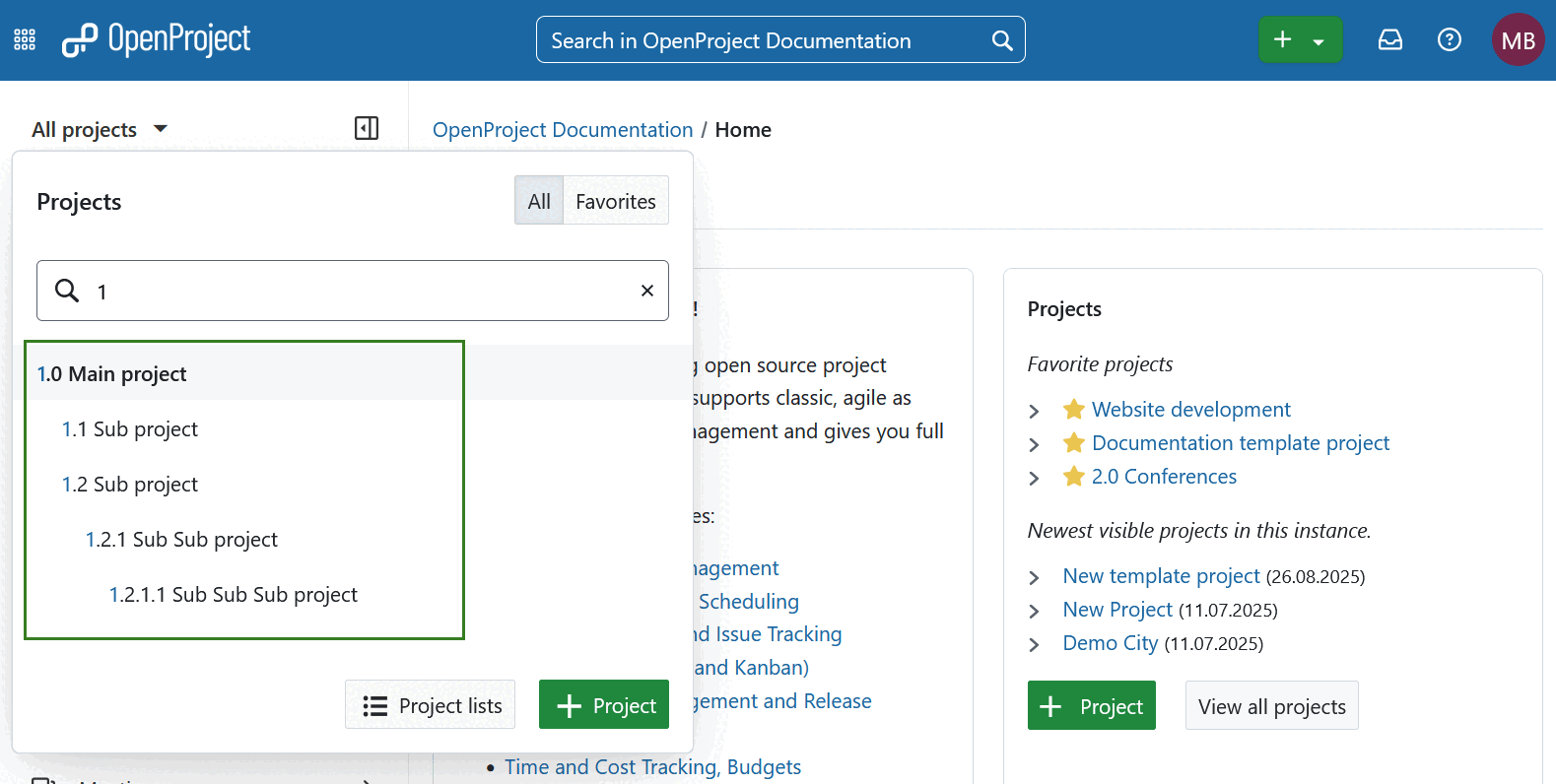Screen dimensions: 1556x784
Task: Choose 1.2.1 Sub Sub project
Action: click(181, 540)
